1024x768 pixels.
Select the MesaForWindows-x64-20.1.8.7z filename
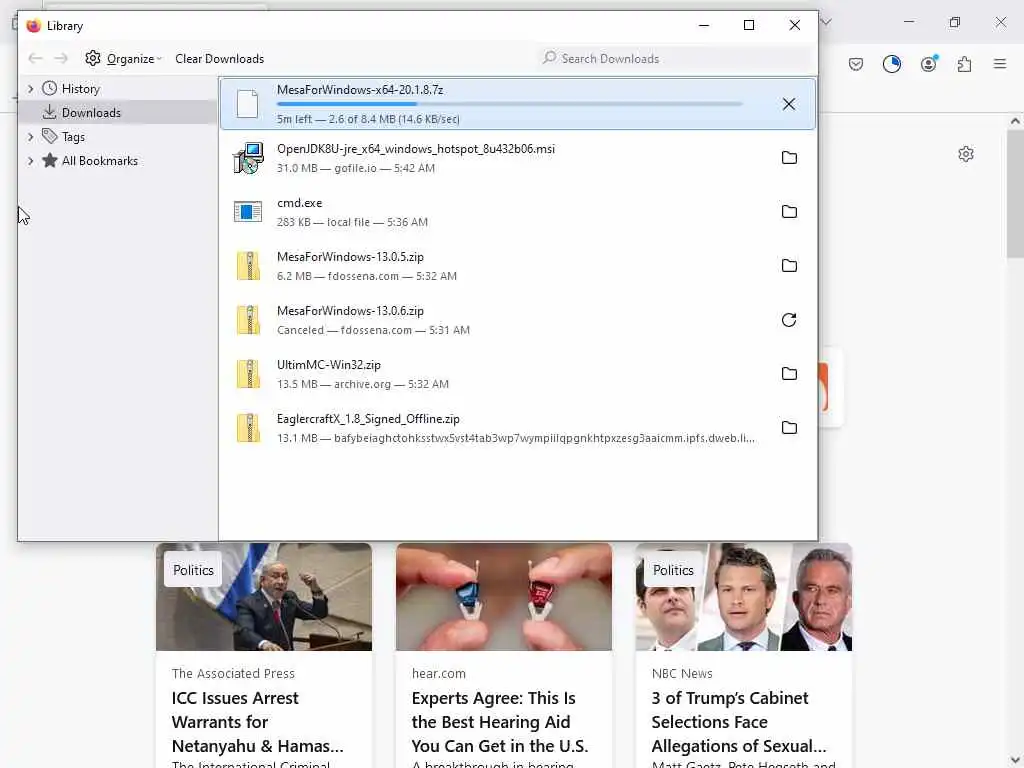click(x=360, y=90)
